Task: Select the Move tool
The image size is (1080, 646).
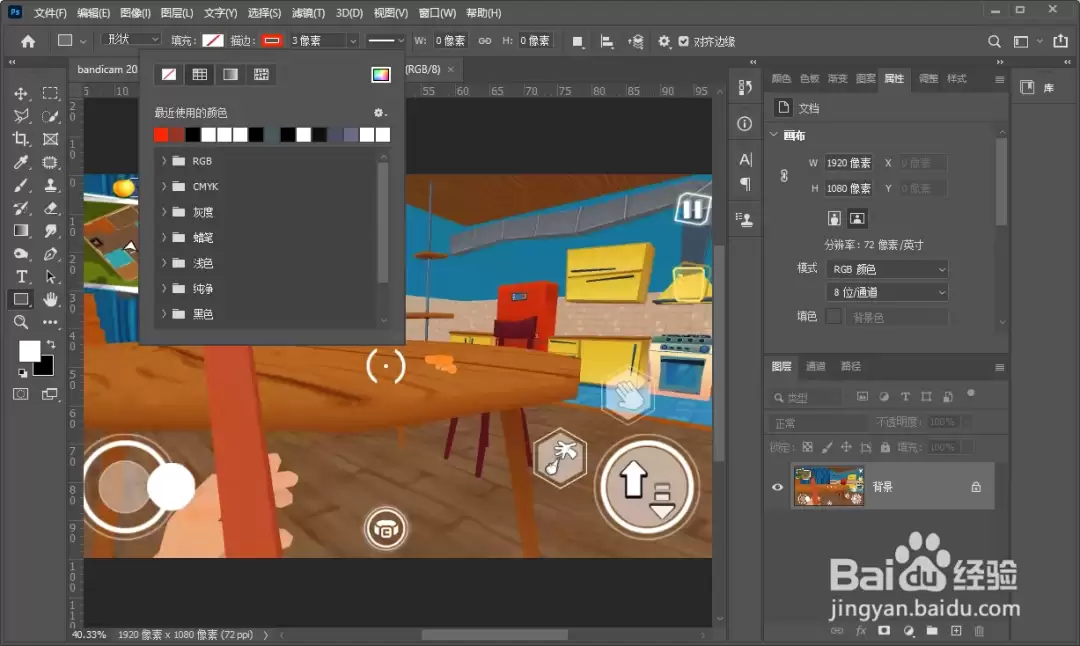Action: click(x=21, y=94)
